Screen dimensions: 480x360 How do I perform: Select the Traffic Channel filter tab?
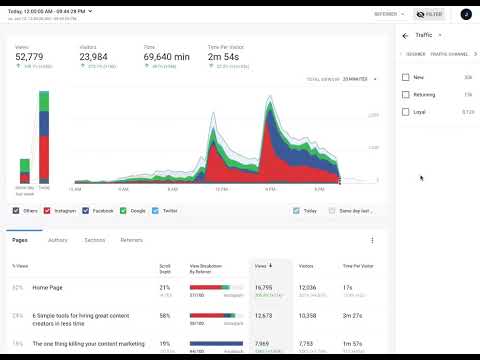[449, 54]
